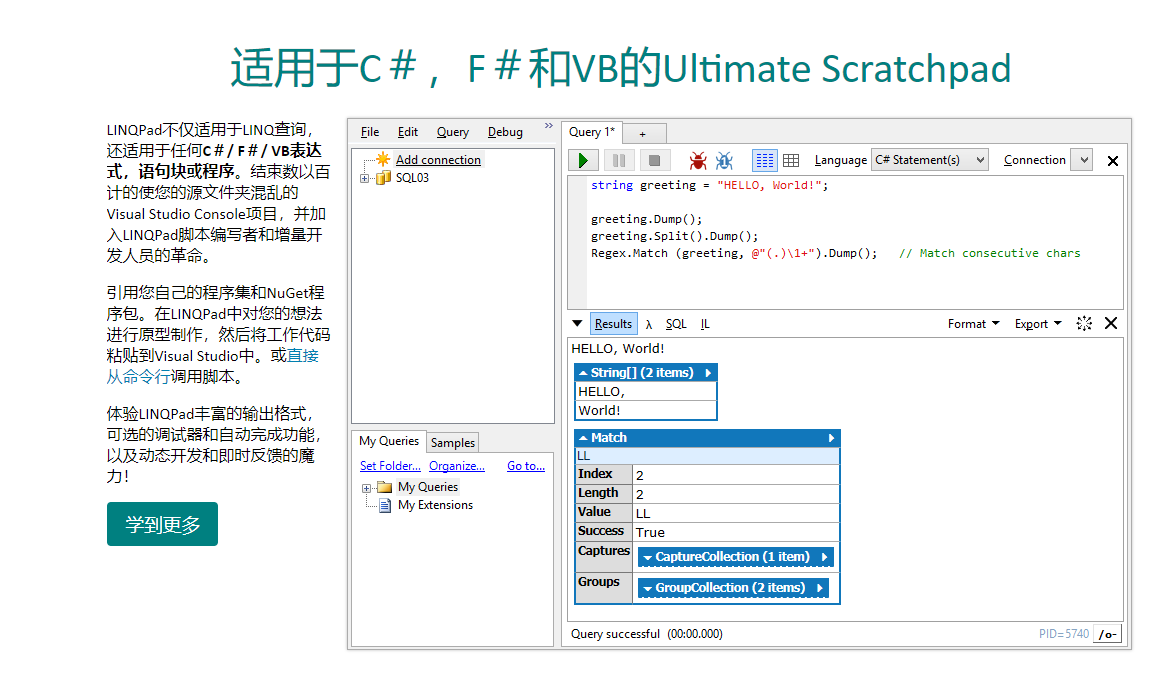Switch to the IL output tab
This screenshot has height=684, width=1165.
705,324
